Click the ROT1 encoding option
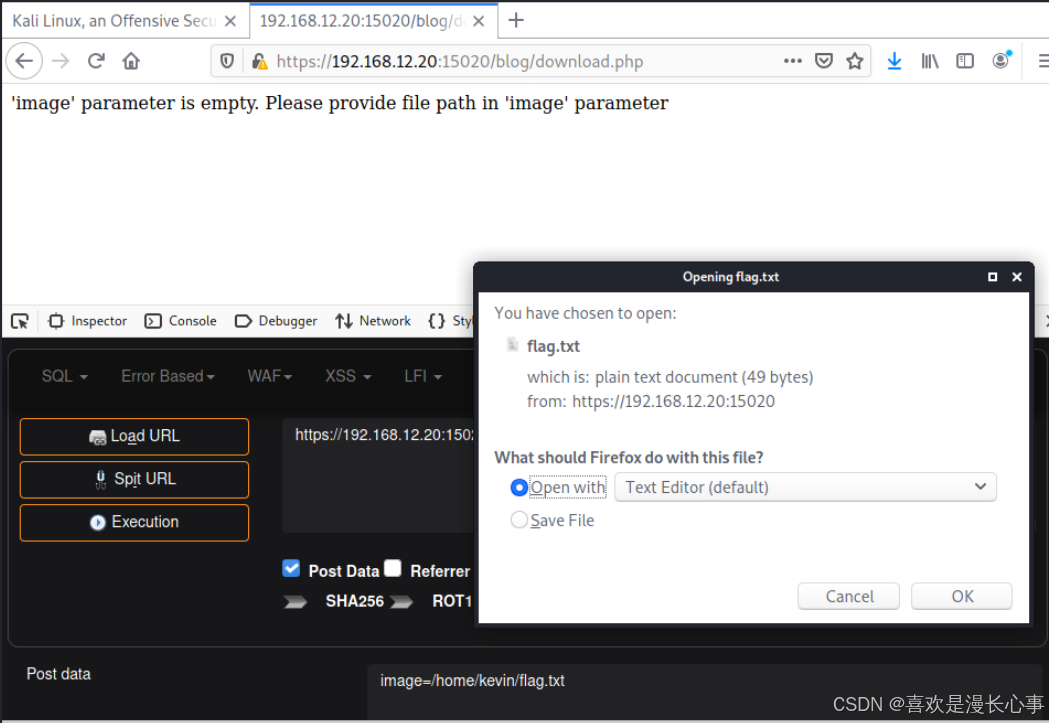 452,601
